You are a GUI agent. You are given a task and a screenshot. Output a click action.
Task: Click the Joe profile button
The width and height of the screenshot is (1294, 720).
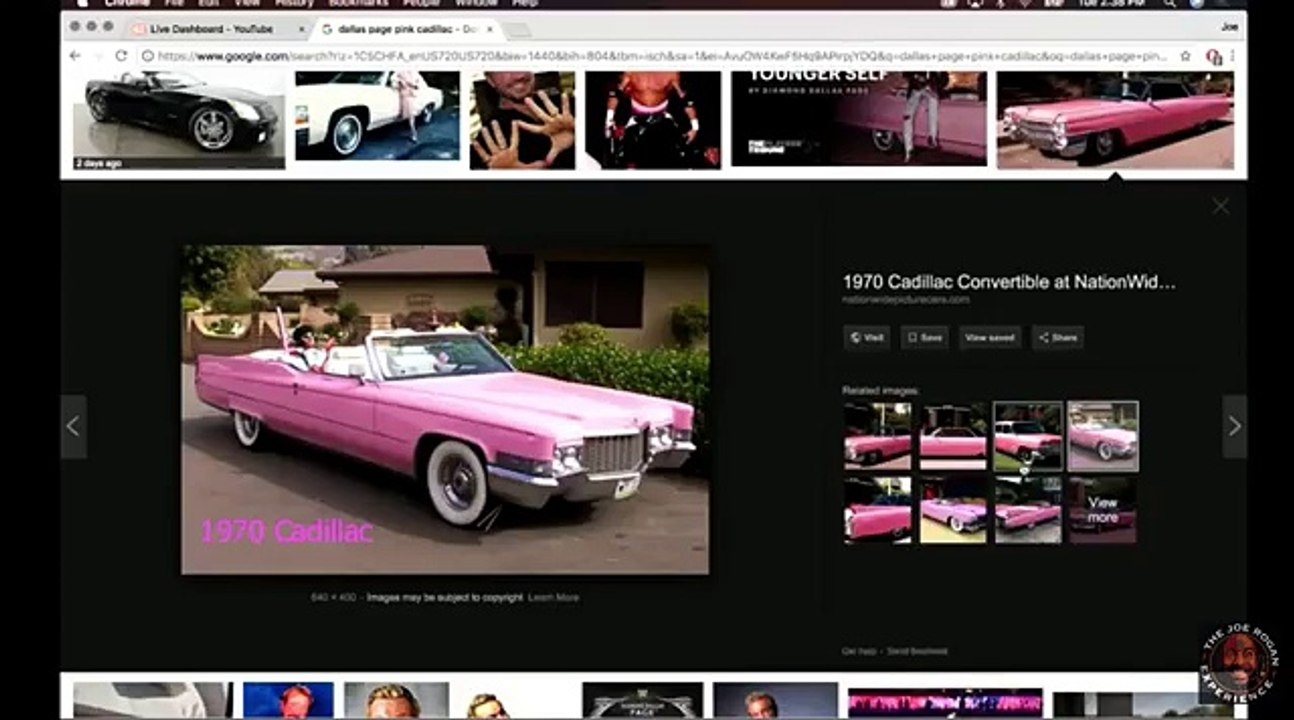[1229, 27]
